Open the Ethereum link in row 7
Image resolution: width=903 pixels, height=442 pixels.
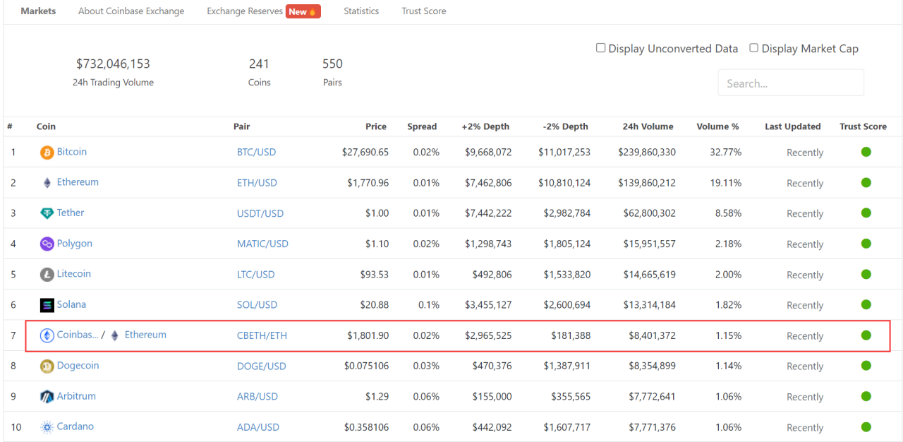click(146, 334)
